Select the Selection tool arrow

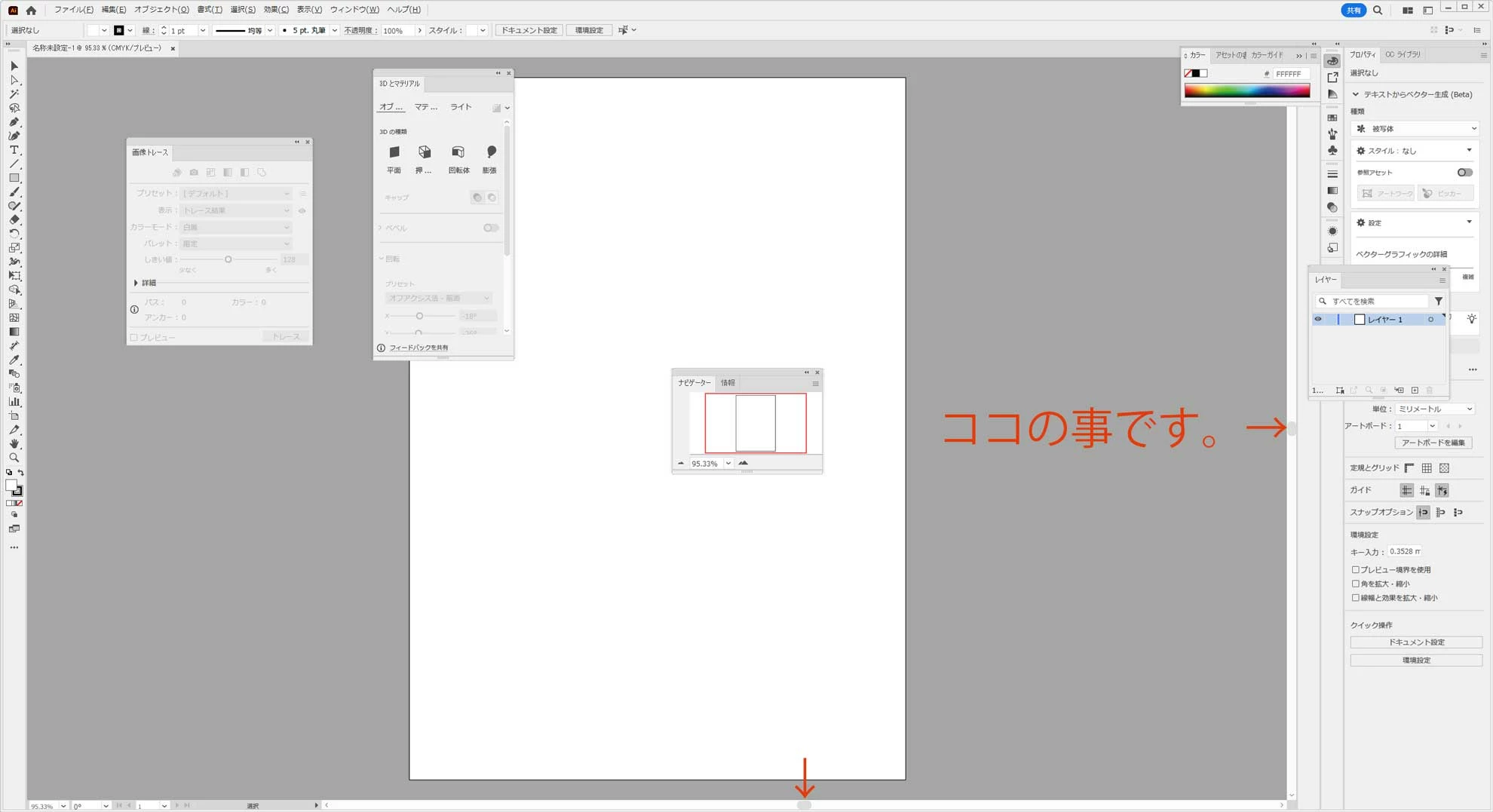(x=14, y=66)
